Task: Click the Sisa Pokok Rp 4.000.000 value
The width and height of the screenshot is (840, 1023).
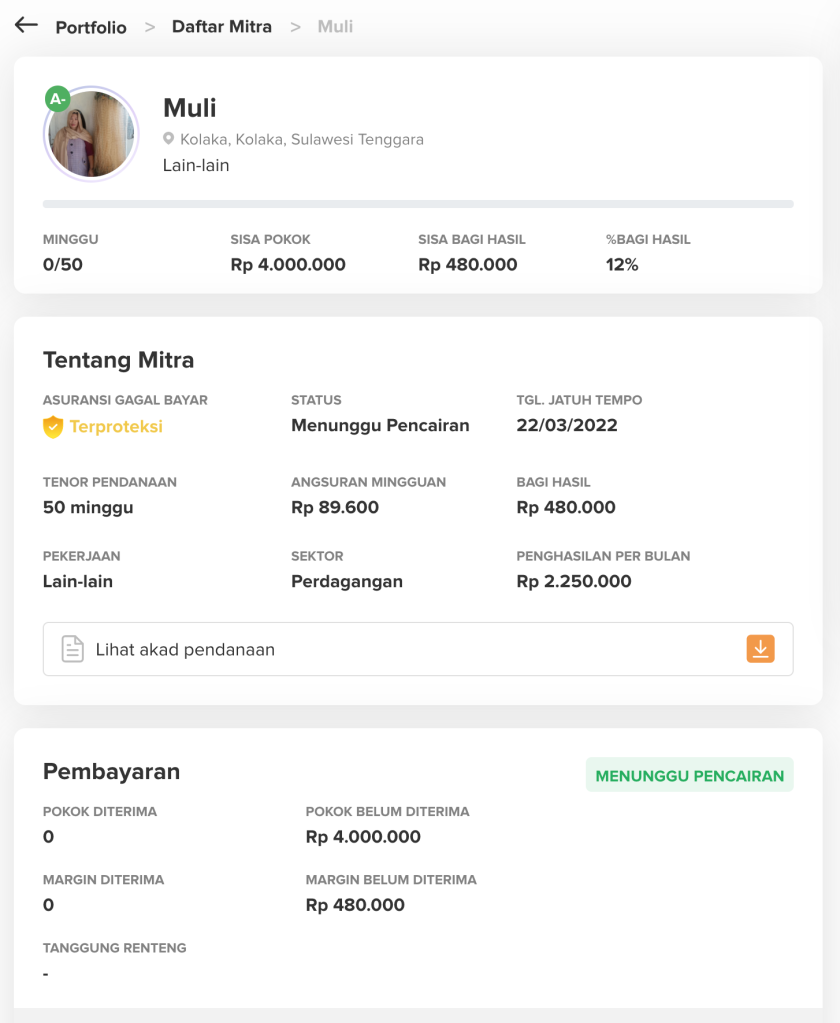Action: 288,265
